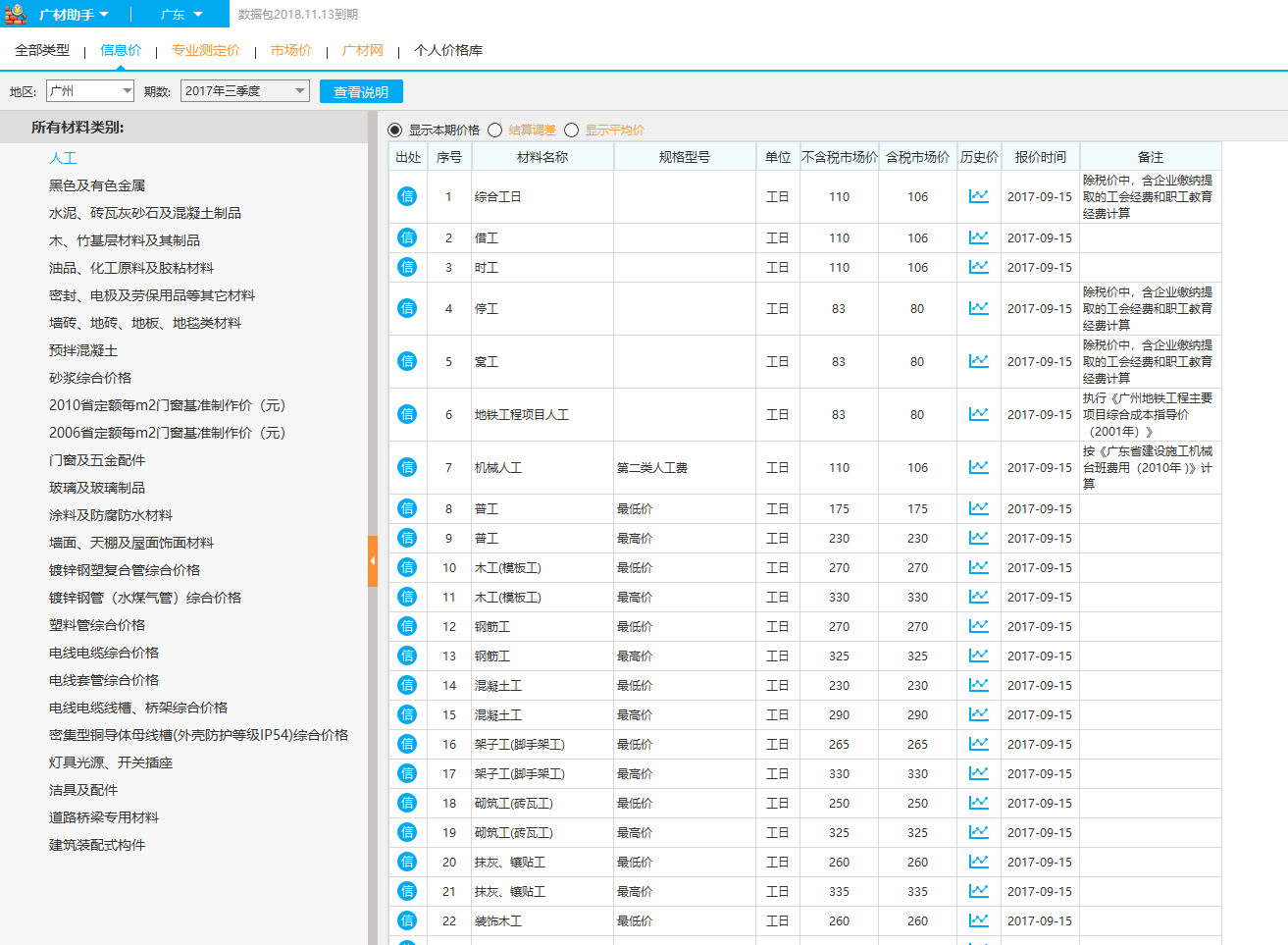Collapse the left category panel handle
Image resolution: width=1288 pixels, height=945 pixels.
[x=373, y=561]
